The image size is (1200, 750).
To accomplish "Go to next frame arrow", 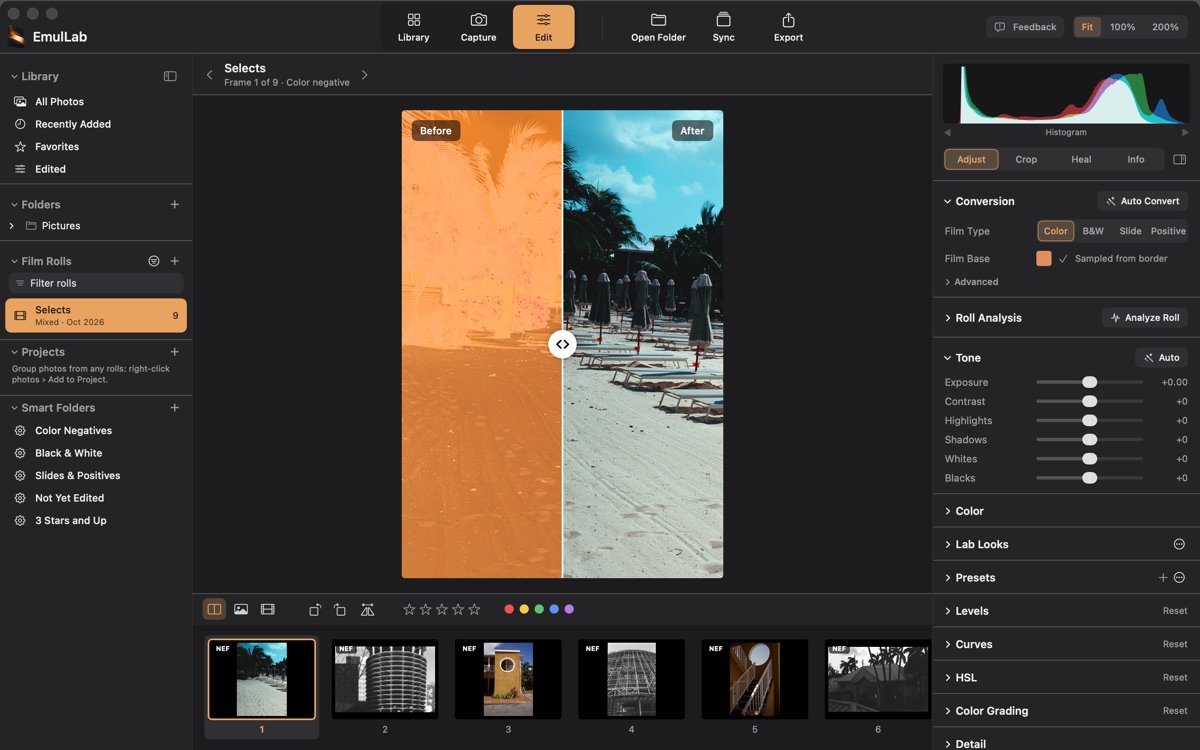I will (x=364, y=75).
